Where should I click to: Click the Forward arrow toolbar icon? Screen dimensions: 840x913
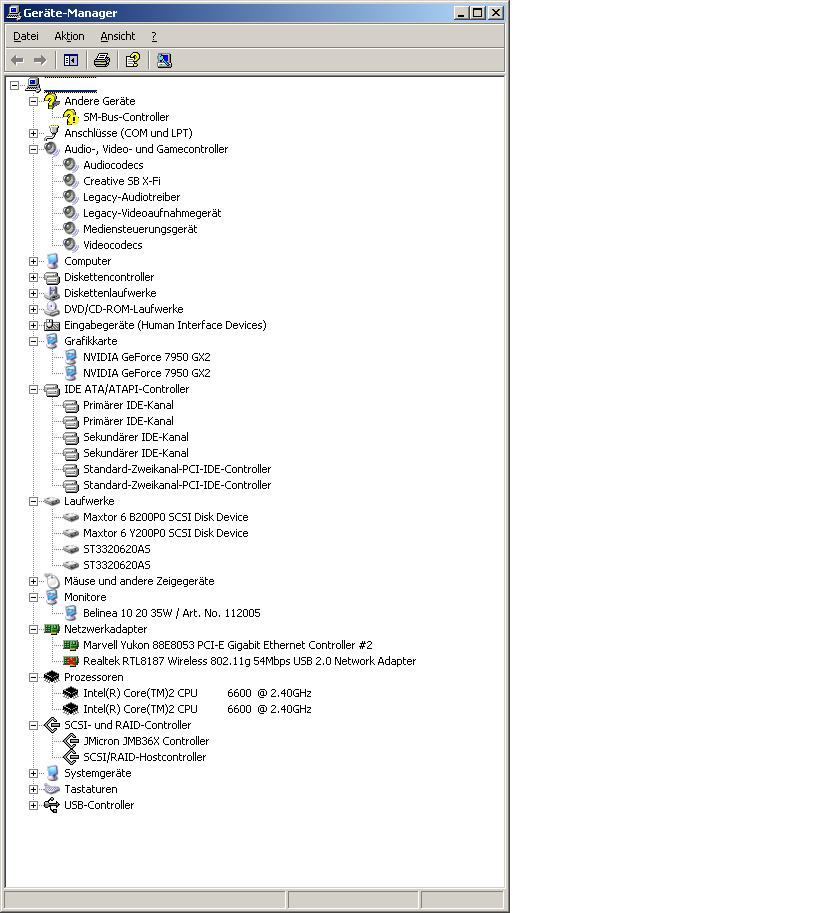(40, 60)
